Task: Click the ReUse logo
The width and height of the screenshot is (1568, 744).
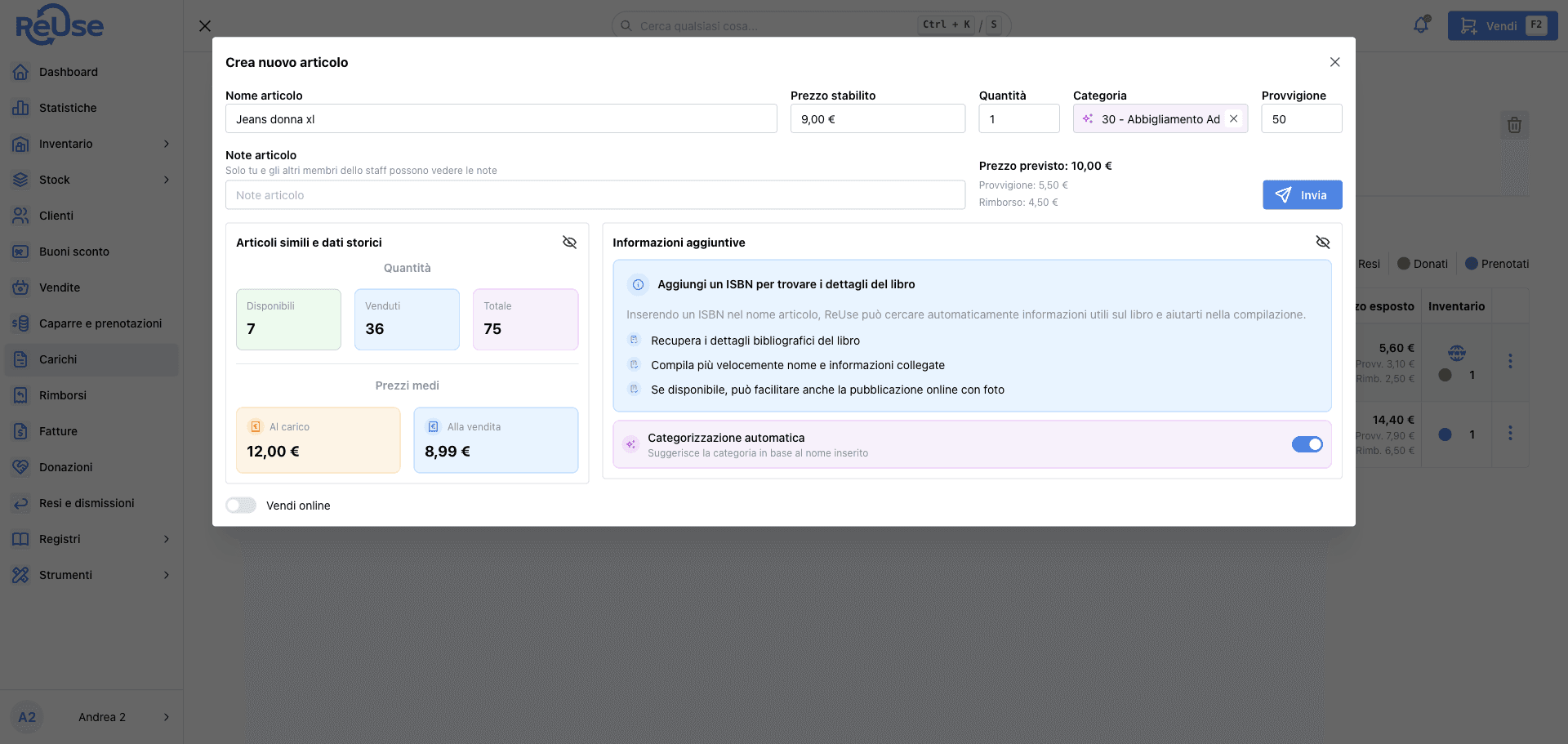Action: point(60,25)
